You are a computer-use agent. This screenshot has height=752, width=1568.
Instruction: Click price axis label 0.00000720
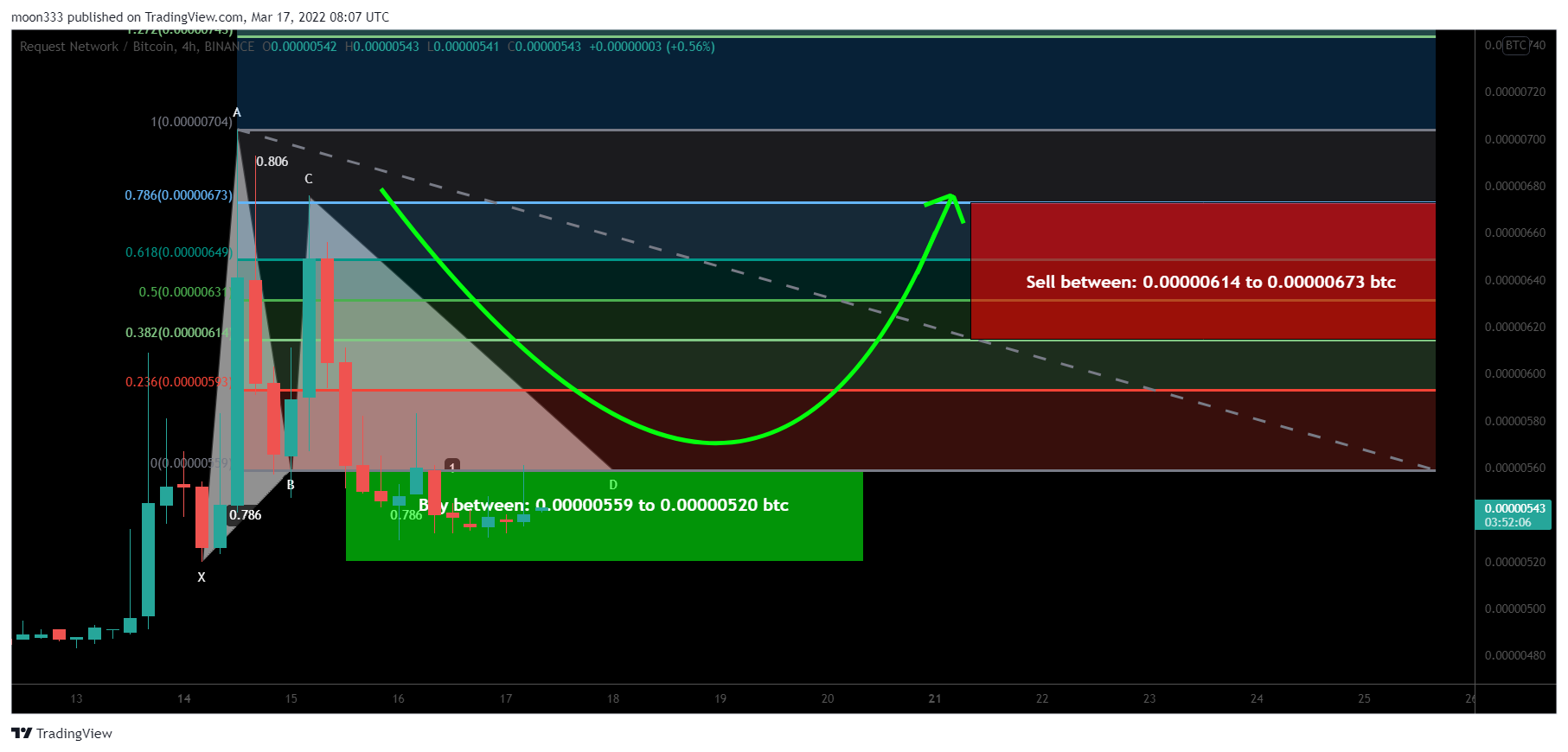[1515, 92]
